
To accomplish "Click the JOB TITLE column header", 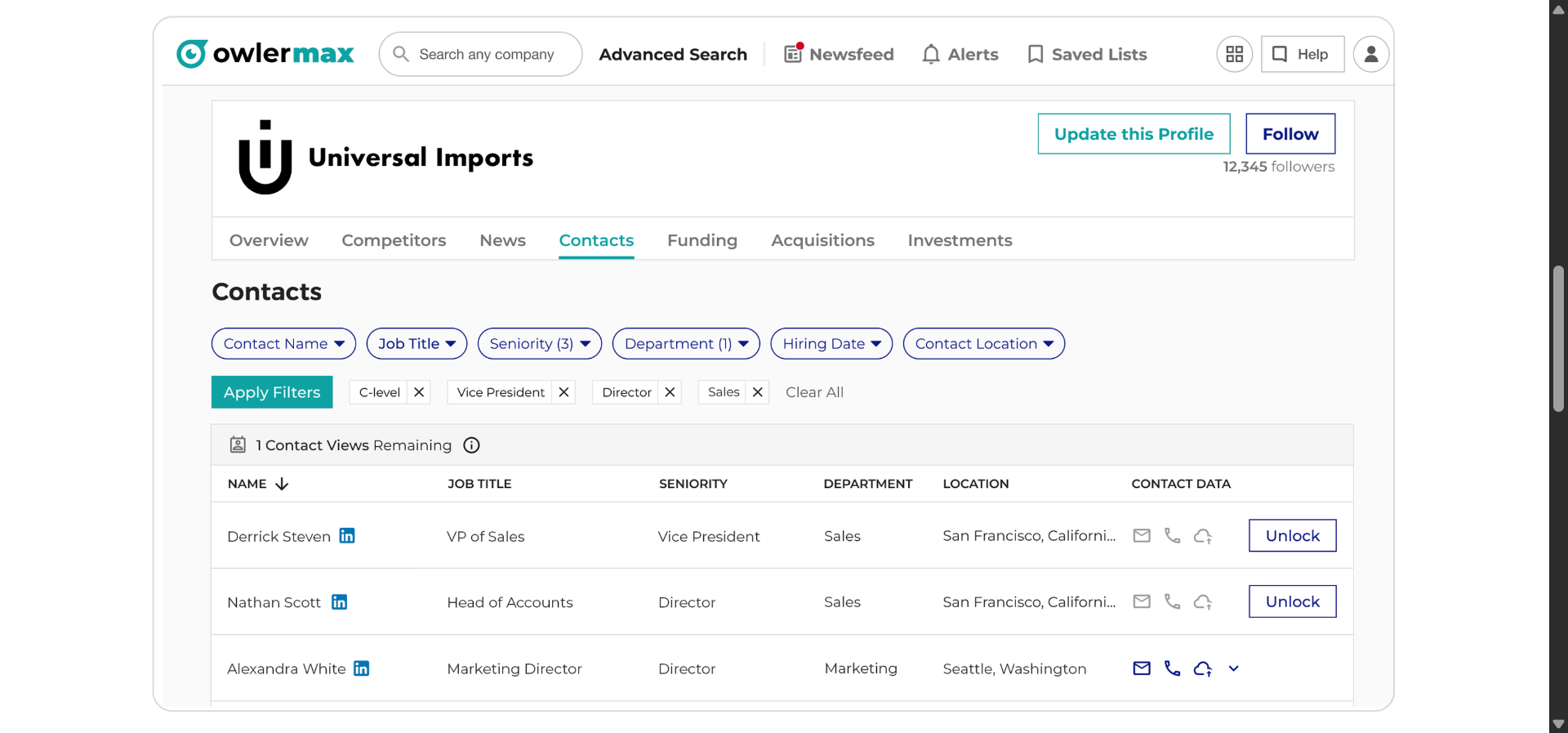I will 479,484.
